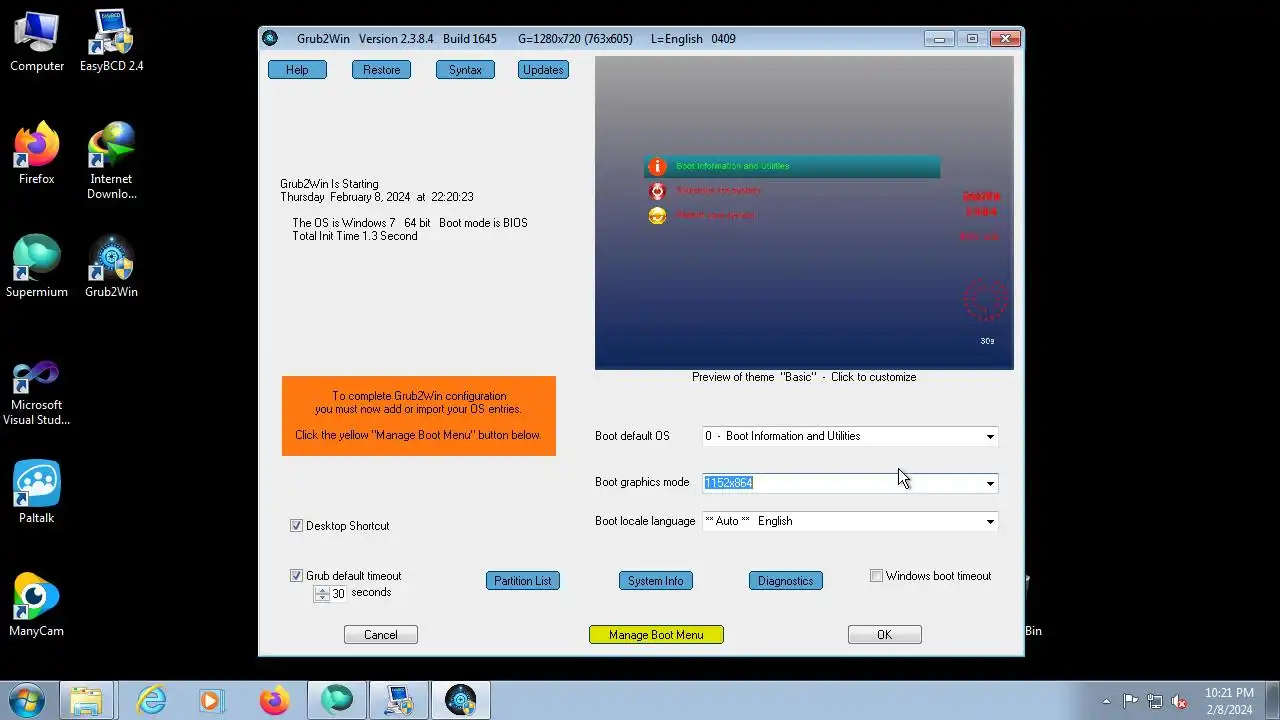Click the Boot Information and Utilities preview icon

(x=657, y=166)
